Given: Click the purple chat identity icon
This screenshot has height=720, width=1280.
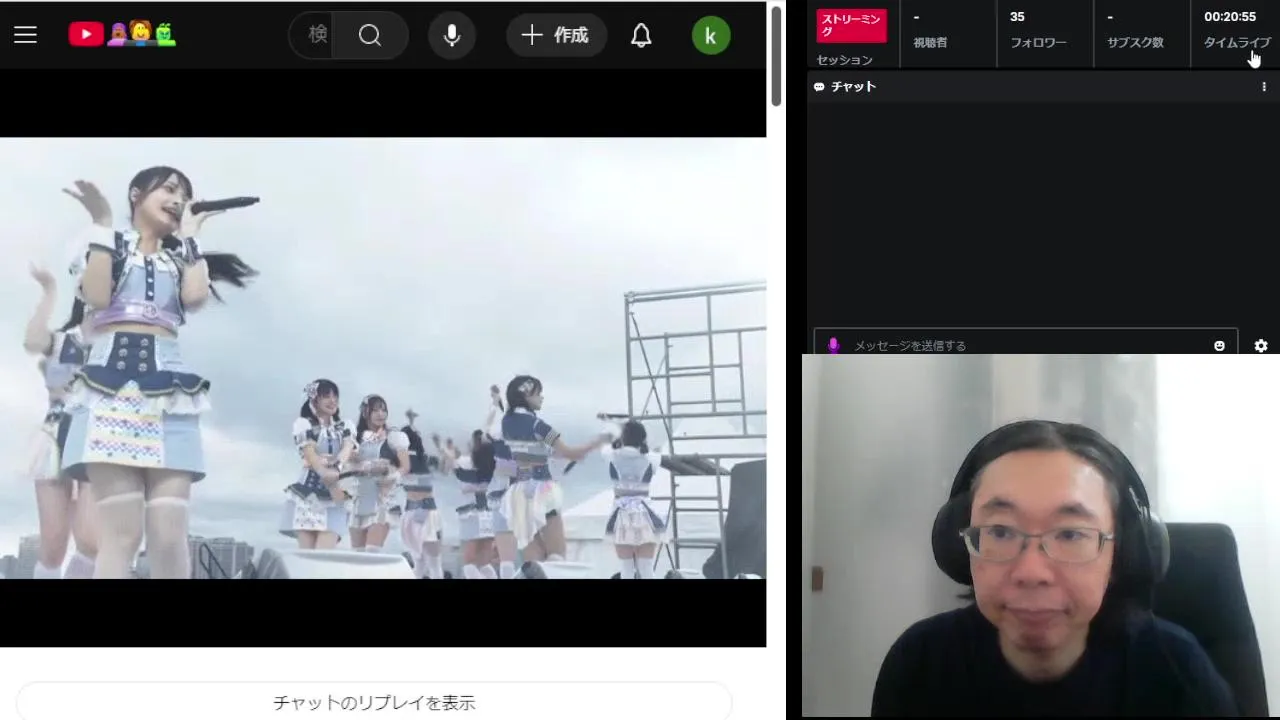Looking at the screenshot, I should [x=833, y=345].
